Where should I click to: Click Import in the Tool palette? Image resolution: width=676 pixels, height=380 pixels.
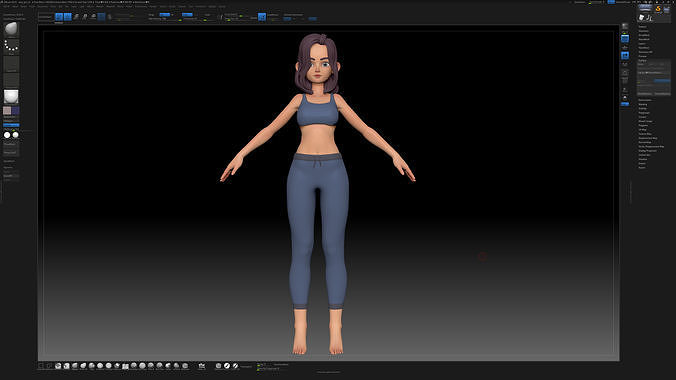(x=642, y=163)
